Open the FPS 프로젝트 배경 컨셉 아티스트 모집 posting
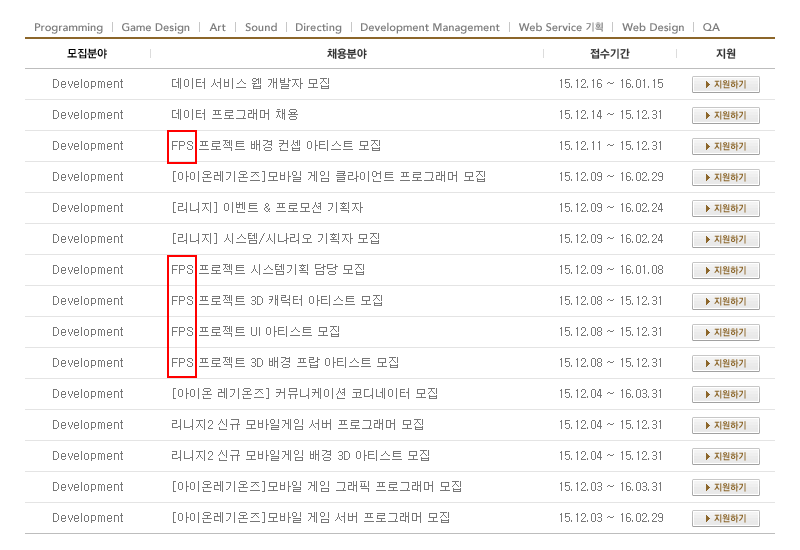 (276, 146)
